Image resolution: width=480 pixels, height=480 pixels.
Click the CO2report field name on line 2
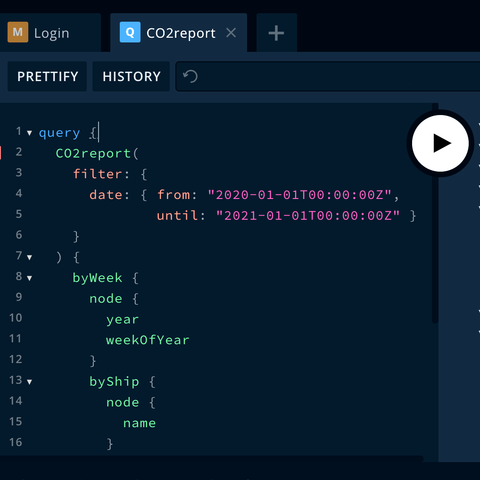click(93, 153)
